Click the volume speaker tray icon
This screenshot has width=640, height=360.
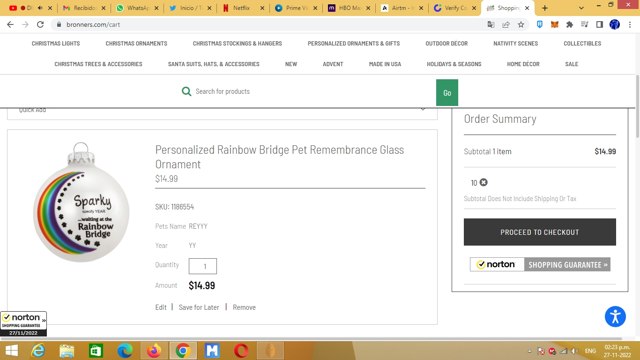574,351
